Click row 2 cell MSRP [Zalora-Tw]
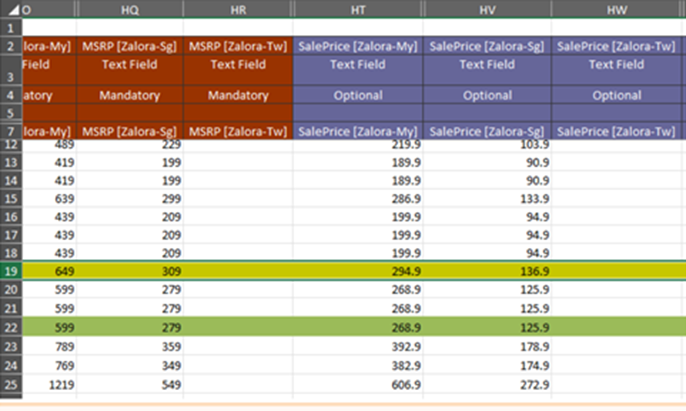Image resolution: width=686 pixels, height=411 pixels. click(238, 46)
